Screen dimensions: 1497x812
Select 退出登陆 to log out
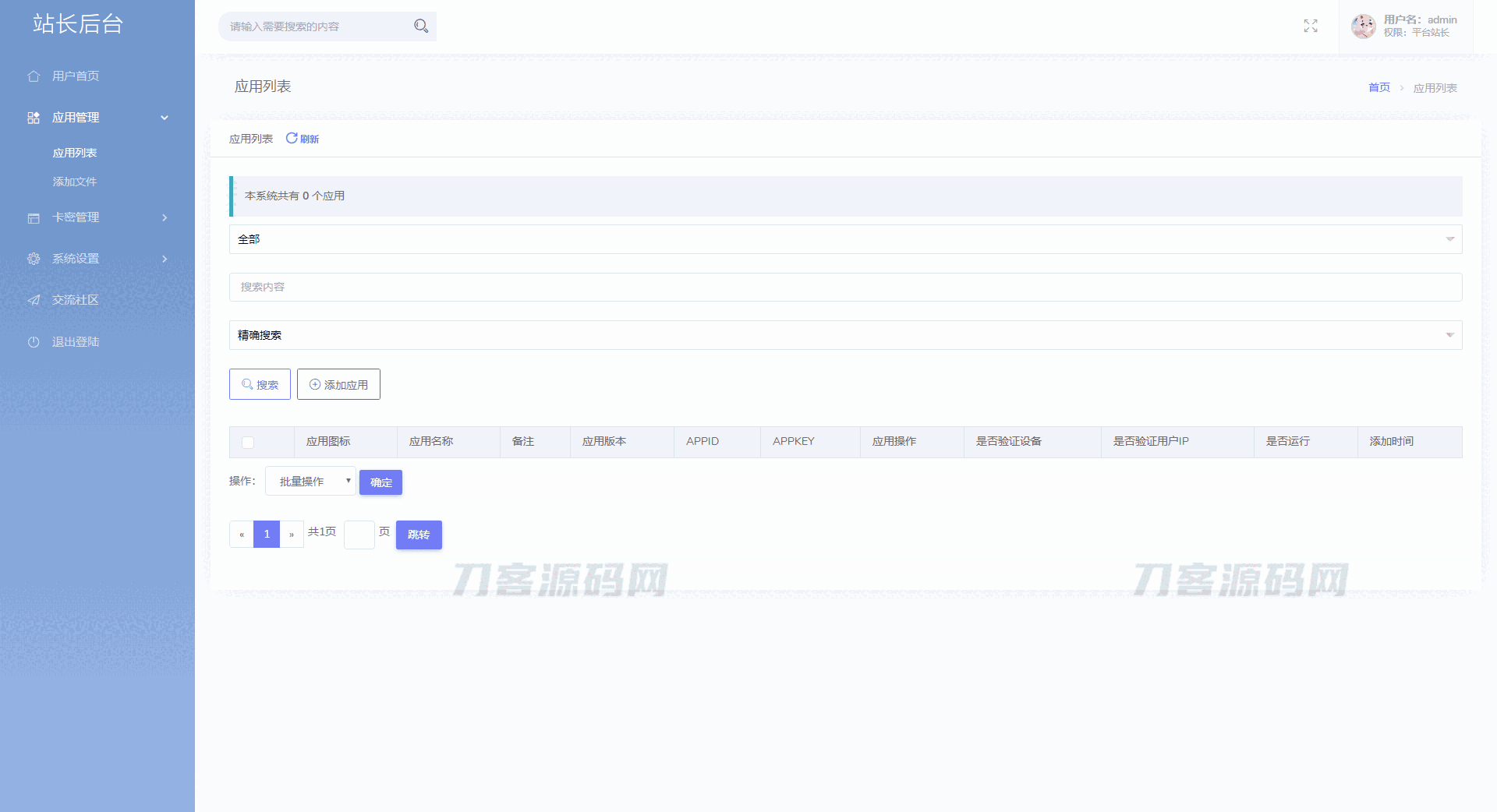coord(76,341)
